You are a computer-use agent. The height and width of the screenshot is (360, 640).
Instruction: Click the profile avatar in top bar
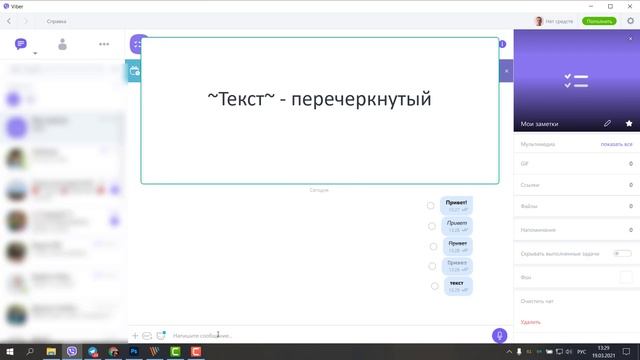[539, 21]
